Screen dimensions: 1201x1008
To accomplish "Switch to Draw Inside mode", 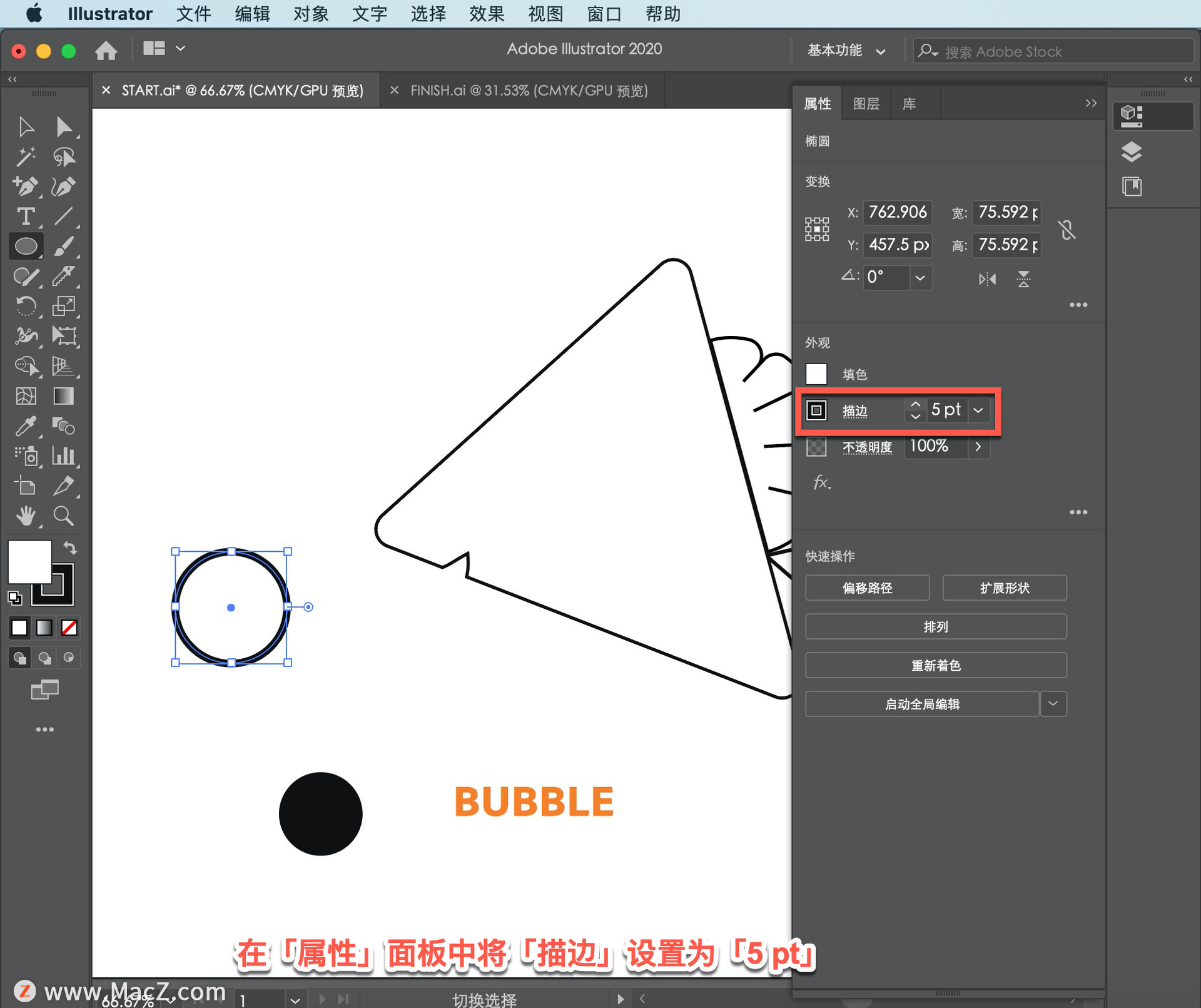I will [69, 658].
